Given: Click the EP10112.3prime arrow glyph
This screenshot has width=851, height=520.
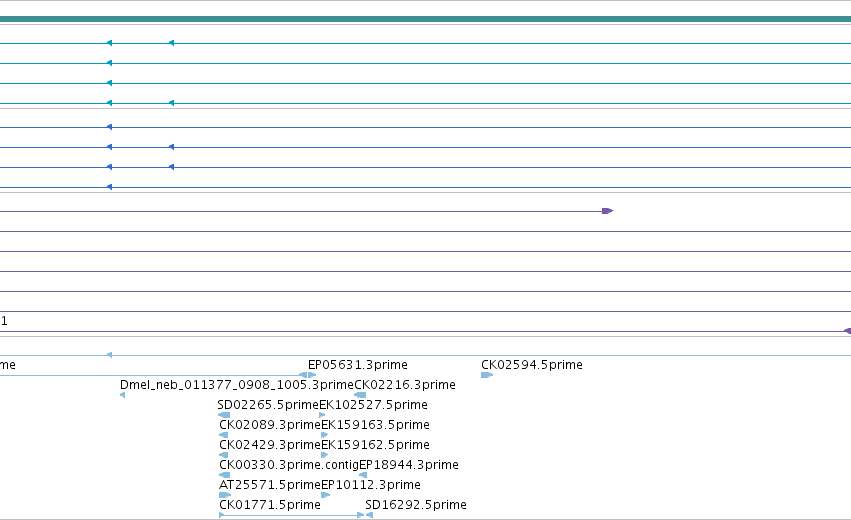Looking at the screenshot, I should (326, 495).
